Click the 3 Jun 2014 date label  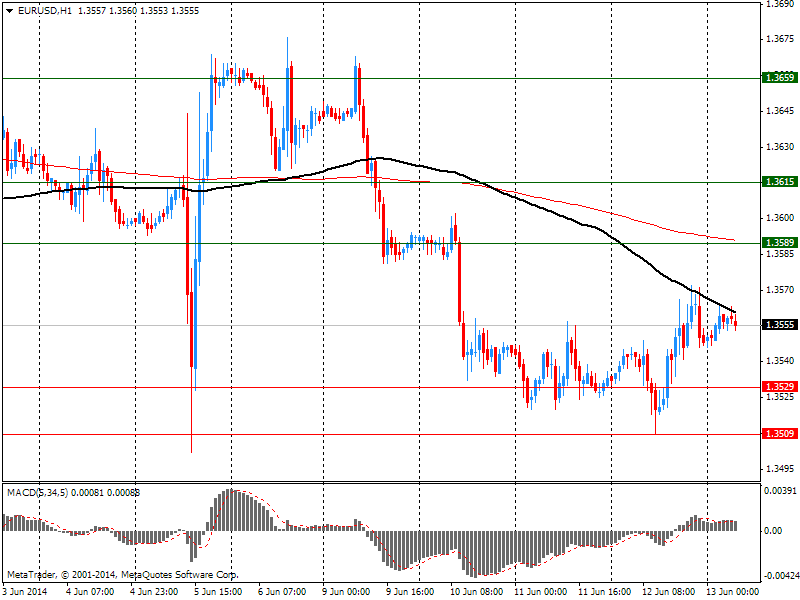[26, 591]
